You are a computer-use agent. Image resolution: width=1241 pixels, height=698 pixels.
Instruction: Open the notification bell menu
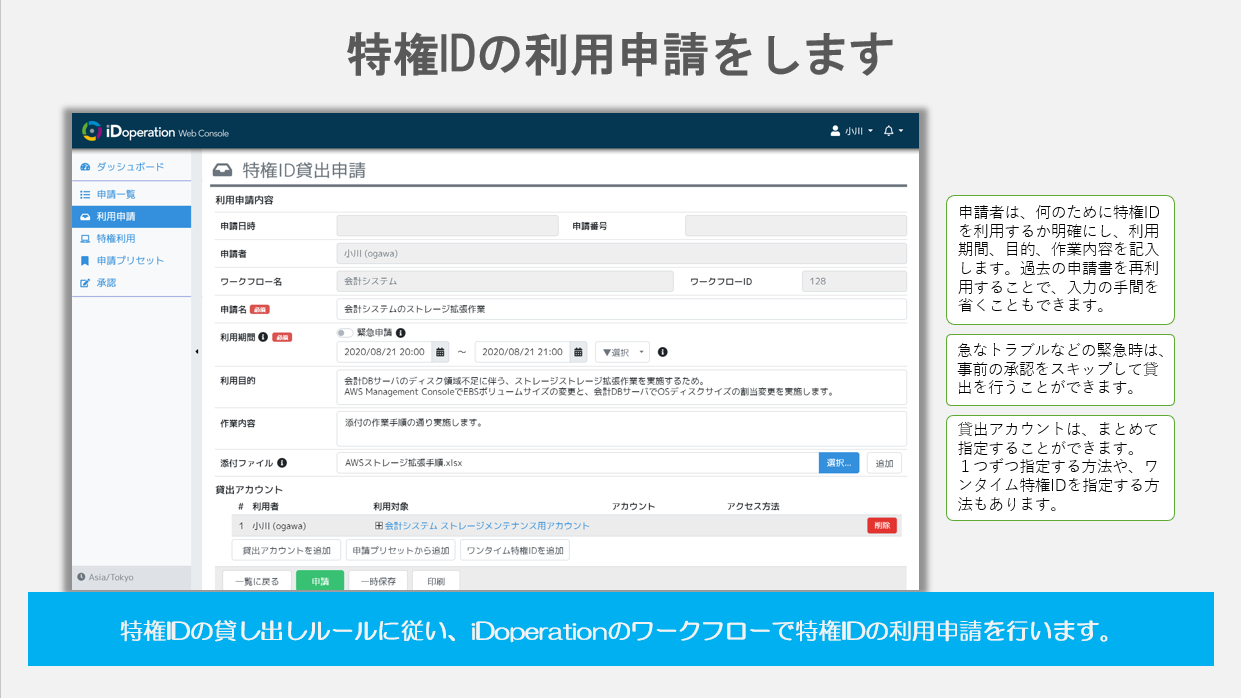click(x=892, y=131)
